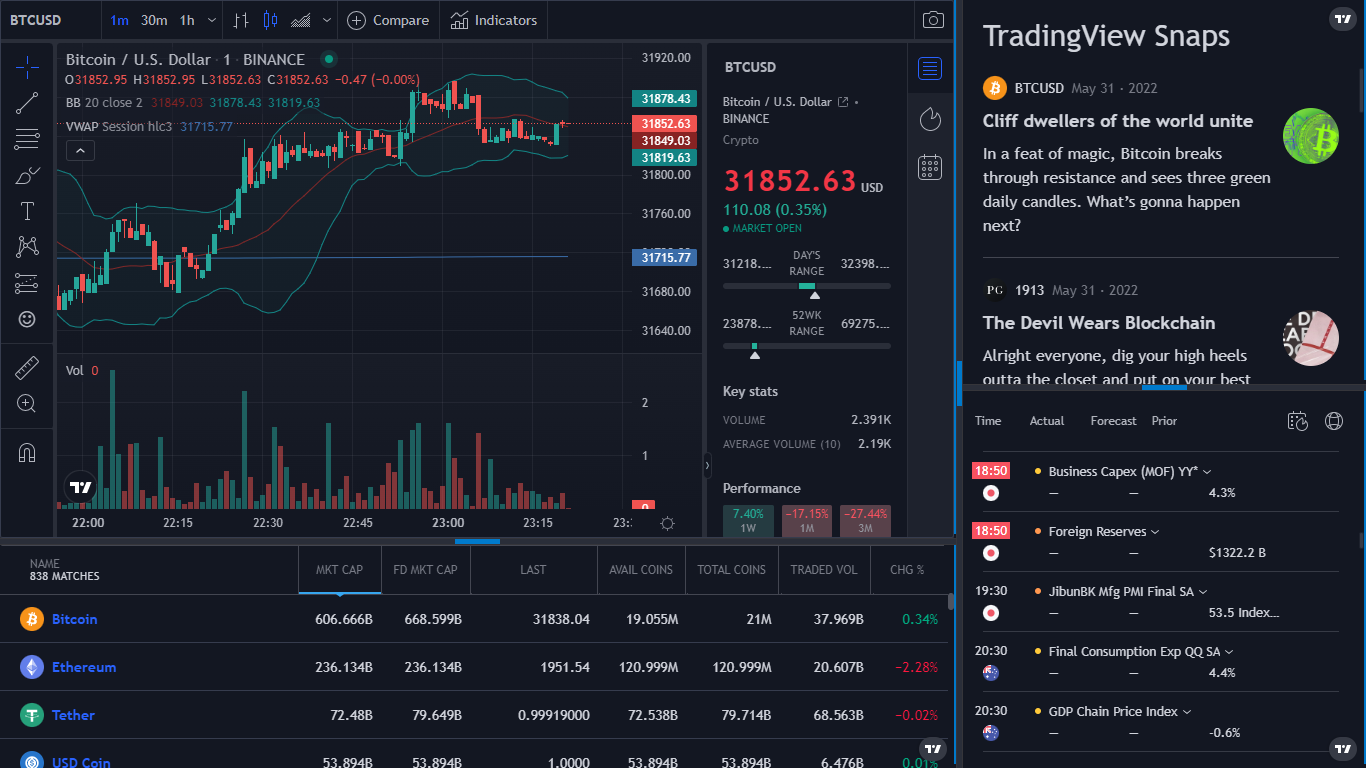Click the 52WK Range slider bar
This screenshot has height=768, width=1366.
807,346
